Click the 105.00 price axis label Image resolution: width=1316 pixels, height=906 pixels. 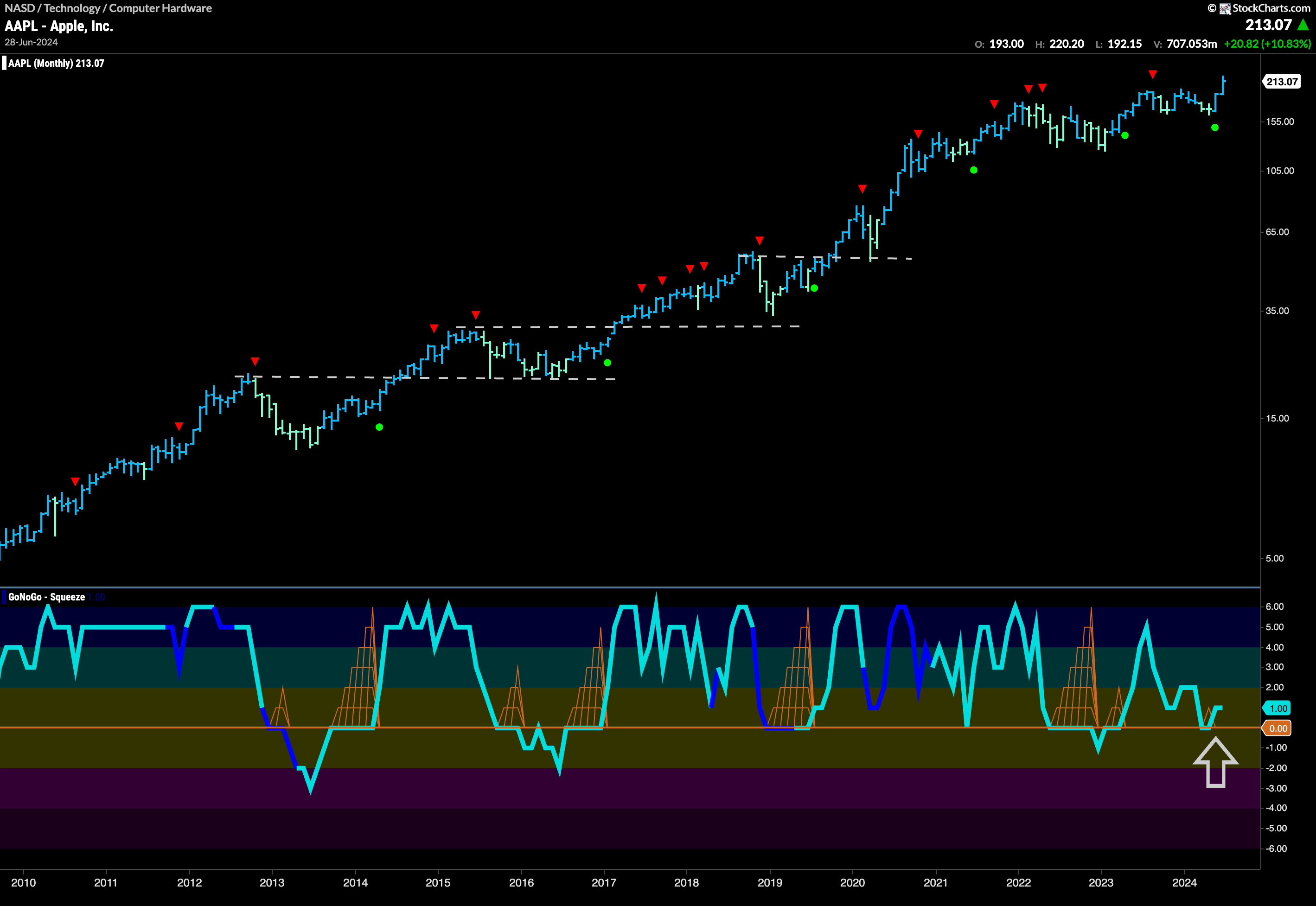point(1280,171)
